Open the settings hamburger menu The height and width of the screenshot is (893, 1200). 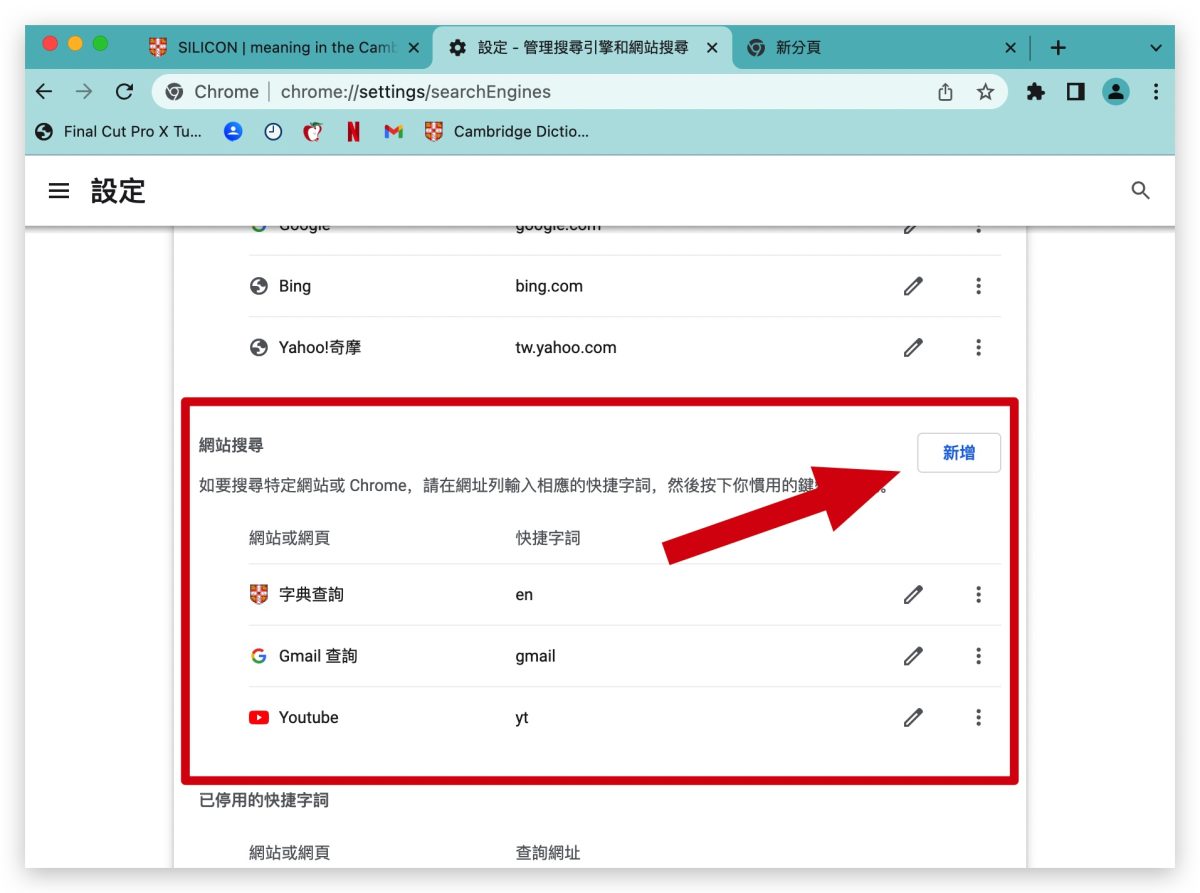59,190
